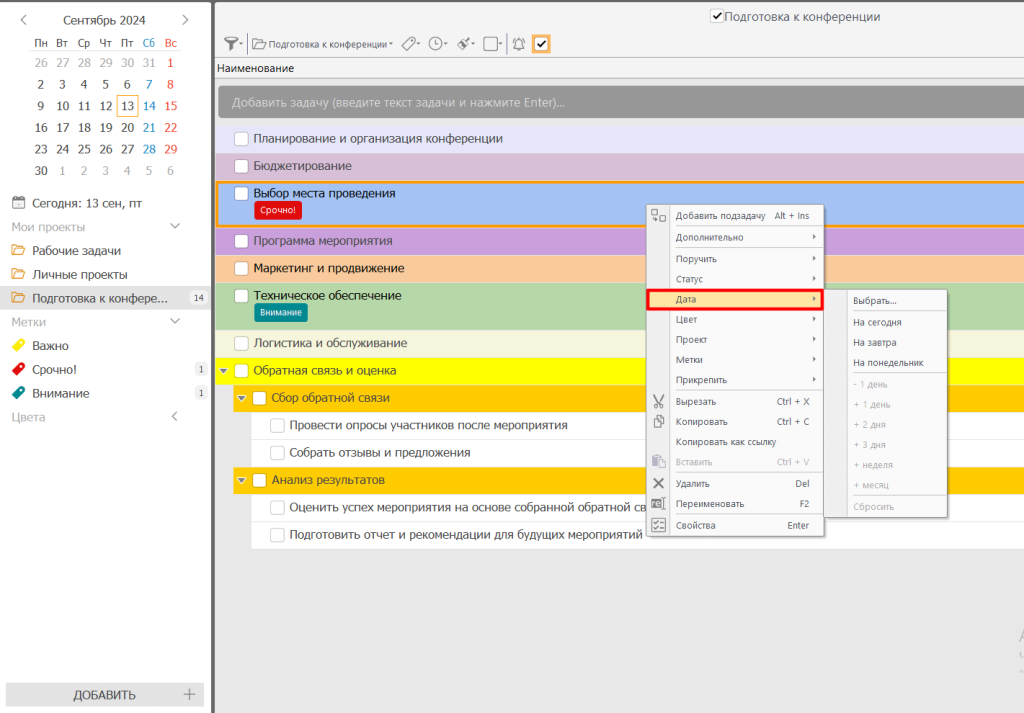This screenshot has width=1024, height=713.
Task: Open the project dropdown Подготовка к конференции
Action: tap(320, 44)
